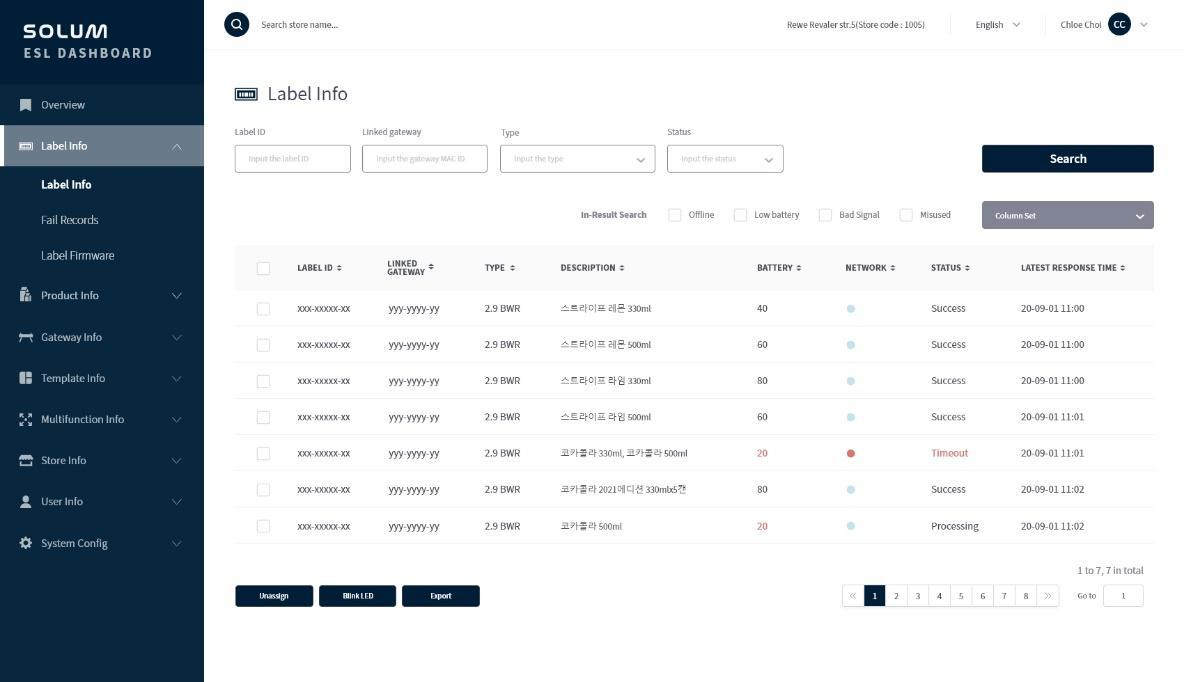Tick the Bad Signal filter checkbox
The height and width of the screenshot is (682, 1184).
(825, 215)
